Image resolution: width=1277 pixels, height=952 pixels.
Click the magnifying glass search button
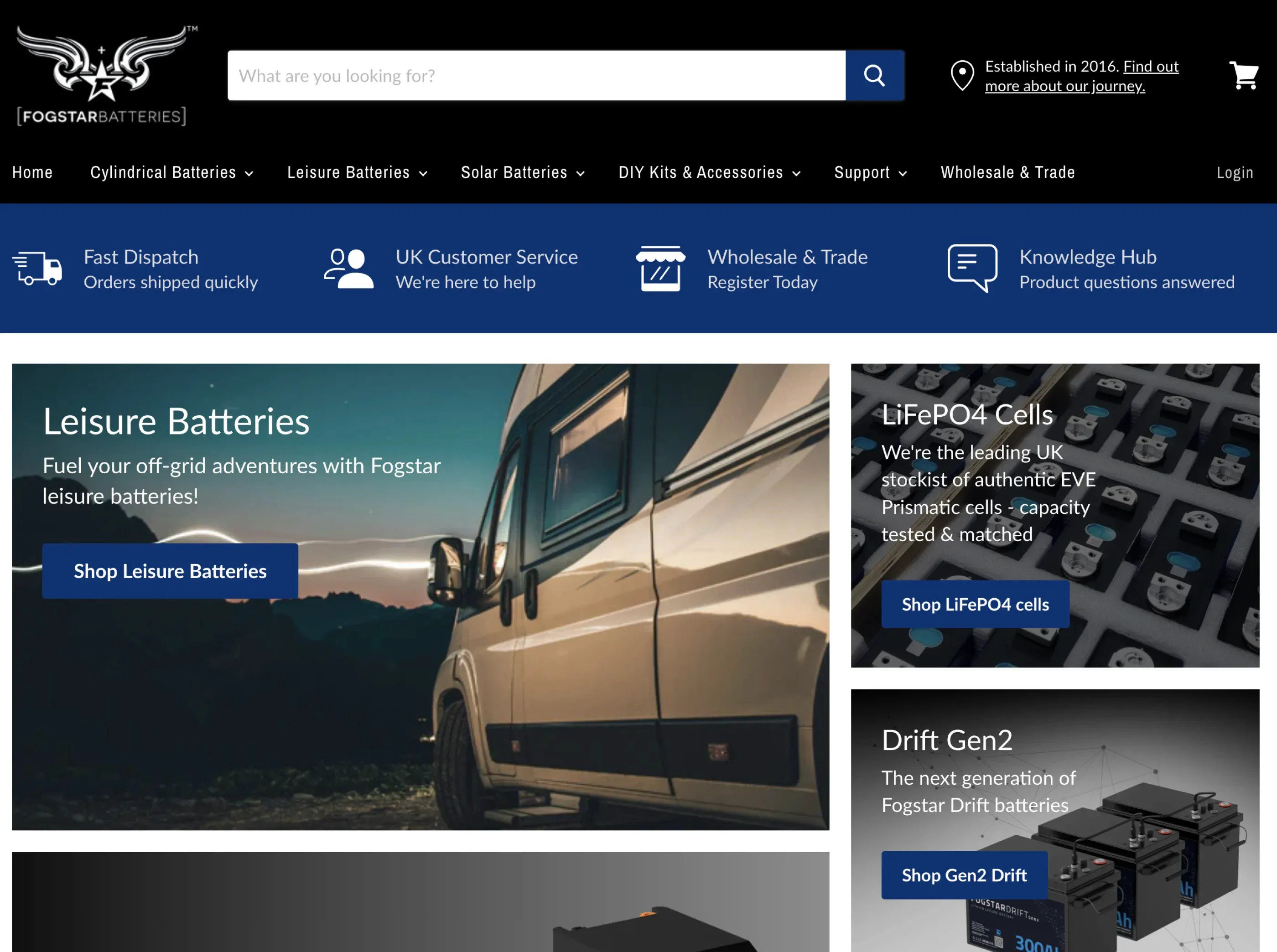tap(874, 76)
